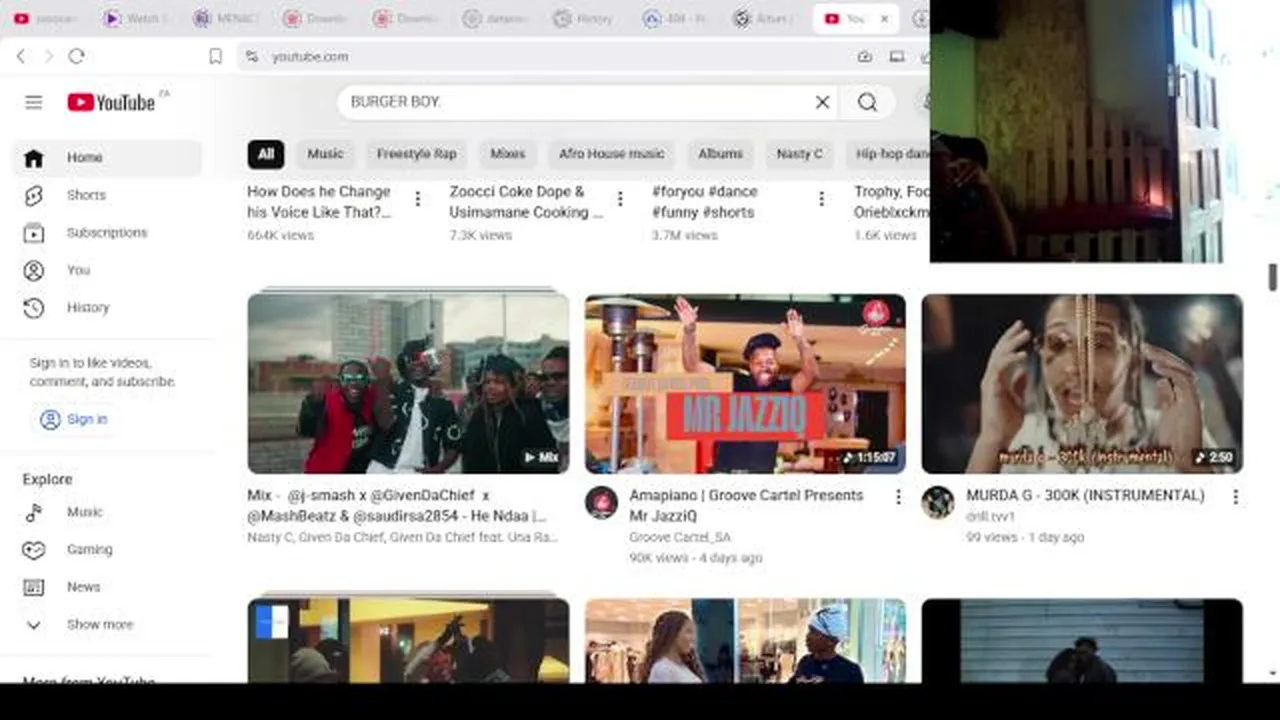This screenshot has width=1280, height=720.
Task: Close the active YouTube tab
Action: (x=884, y=19)
